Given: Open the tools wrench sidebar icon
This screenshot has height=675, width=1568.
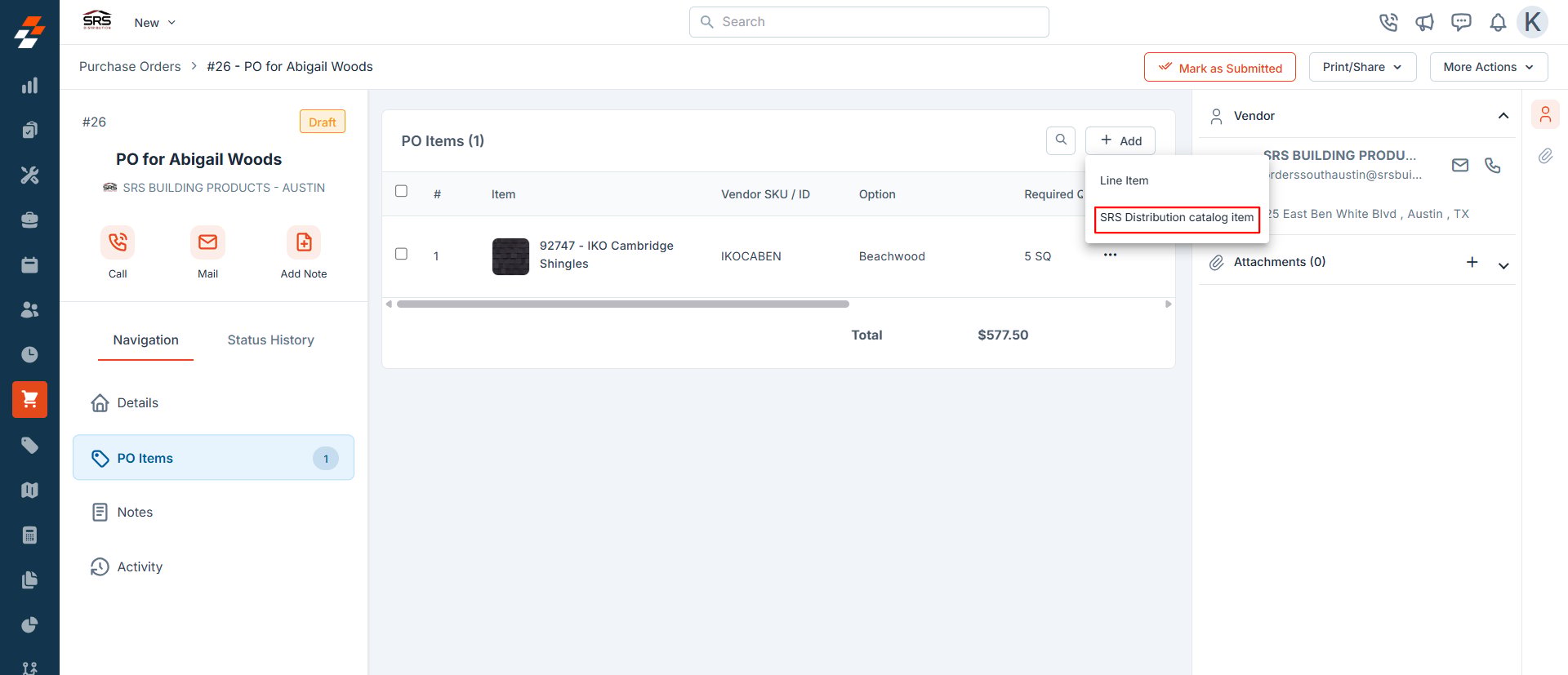Looking at the screenshot, I should [29, 175].
